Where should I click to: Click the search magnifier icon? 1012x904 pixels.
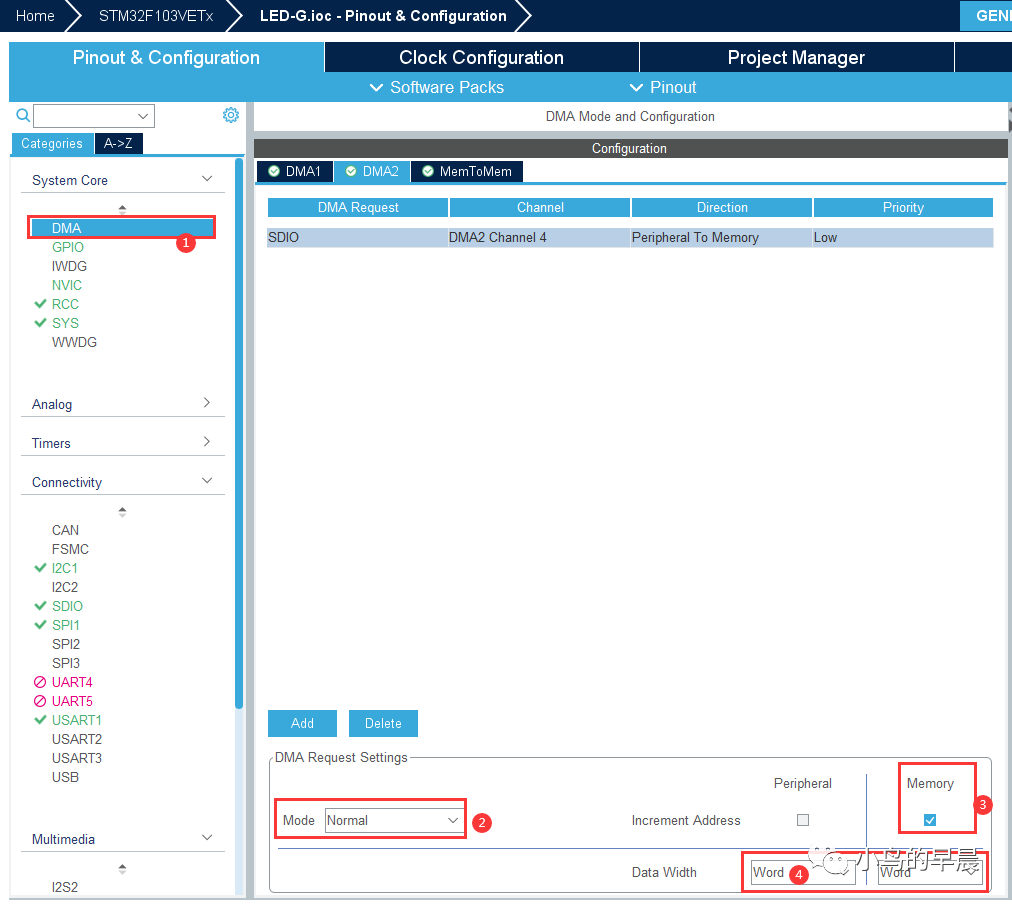click(23, 116)
